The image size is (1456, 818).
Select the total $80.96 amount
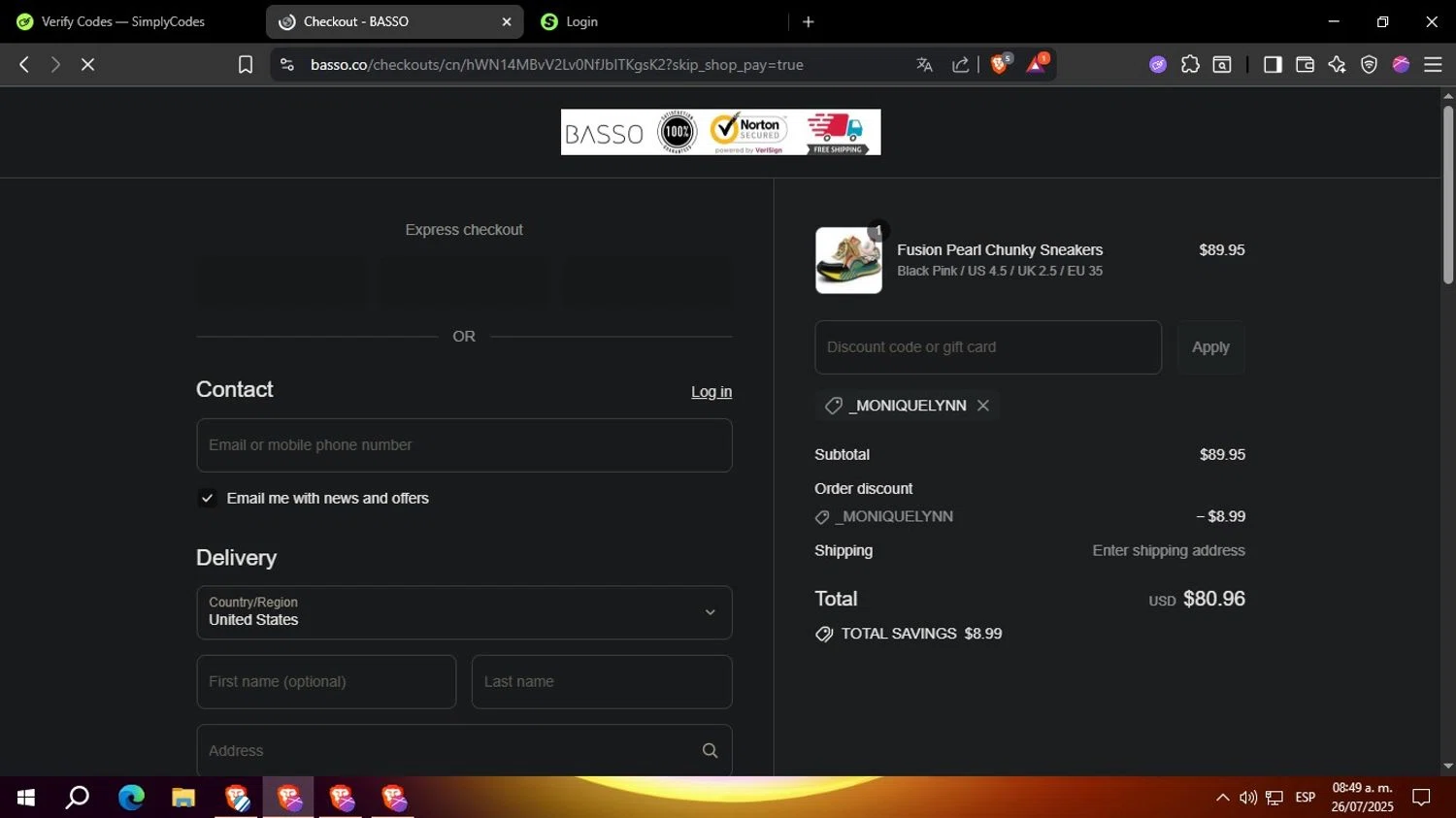[1214, 599]
